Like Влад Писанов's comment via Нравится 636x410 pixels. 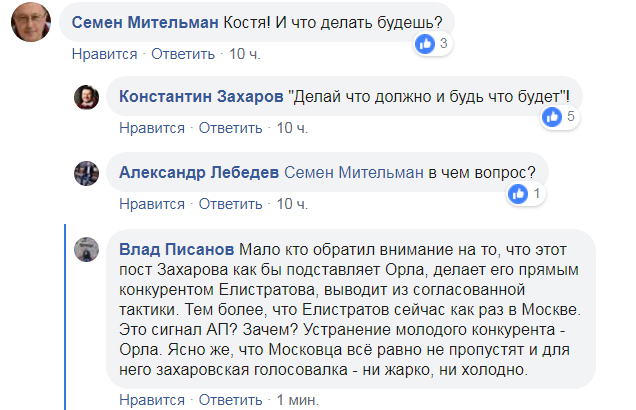152,400
